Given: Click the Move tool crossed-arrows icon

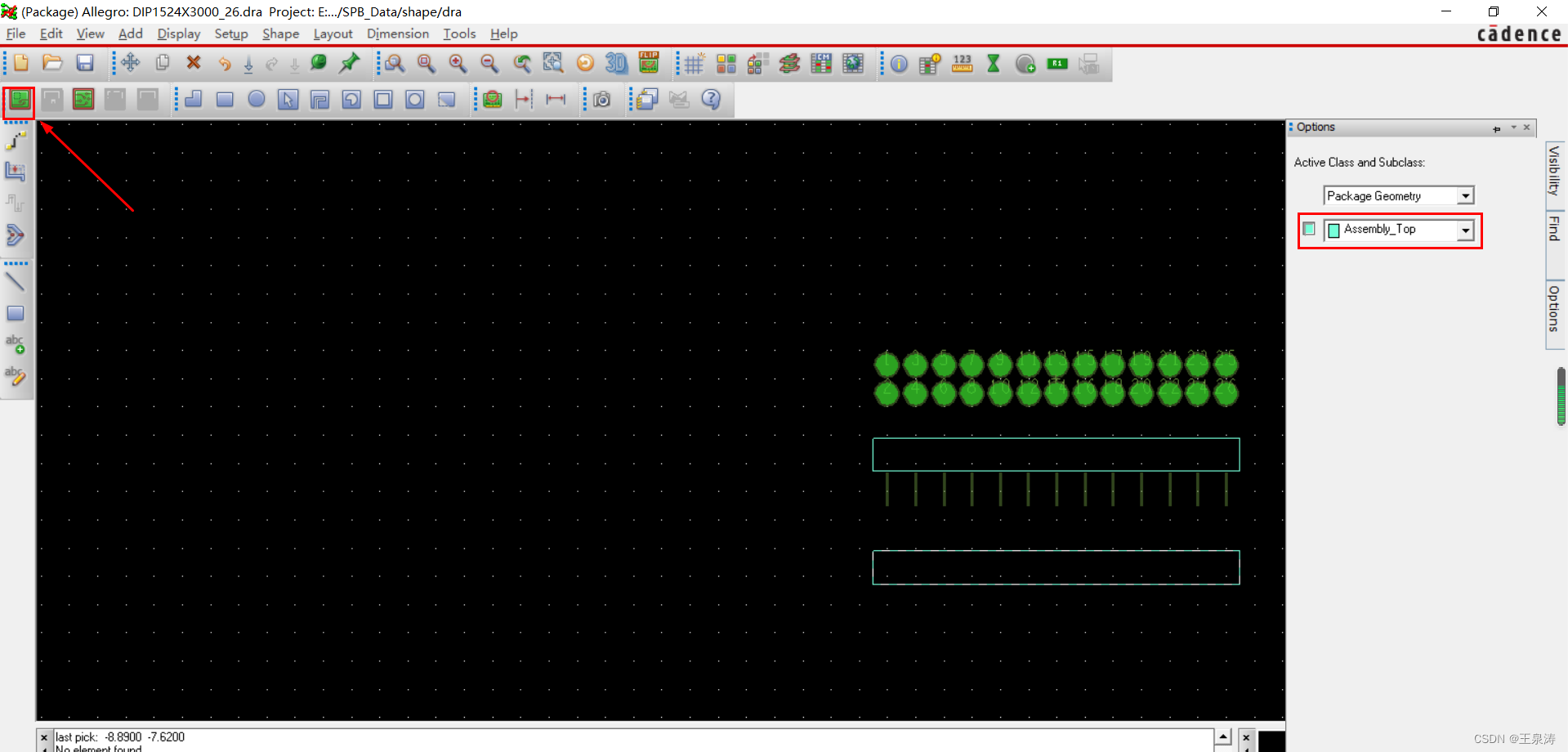Looking at the screenshot, I should coord(131,63).
